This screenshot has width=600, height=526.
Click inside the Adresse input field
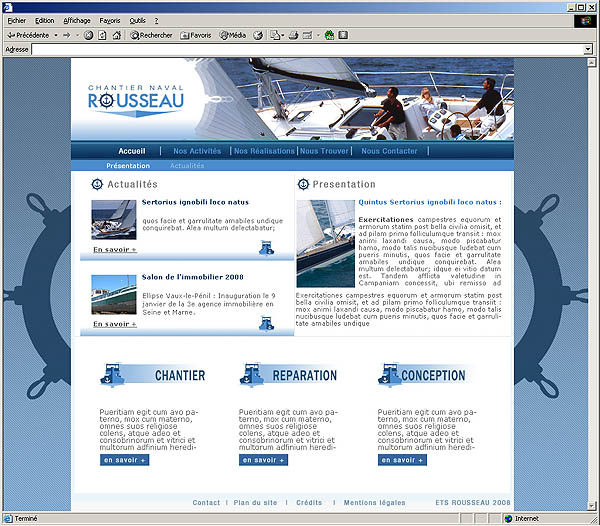308,49
